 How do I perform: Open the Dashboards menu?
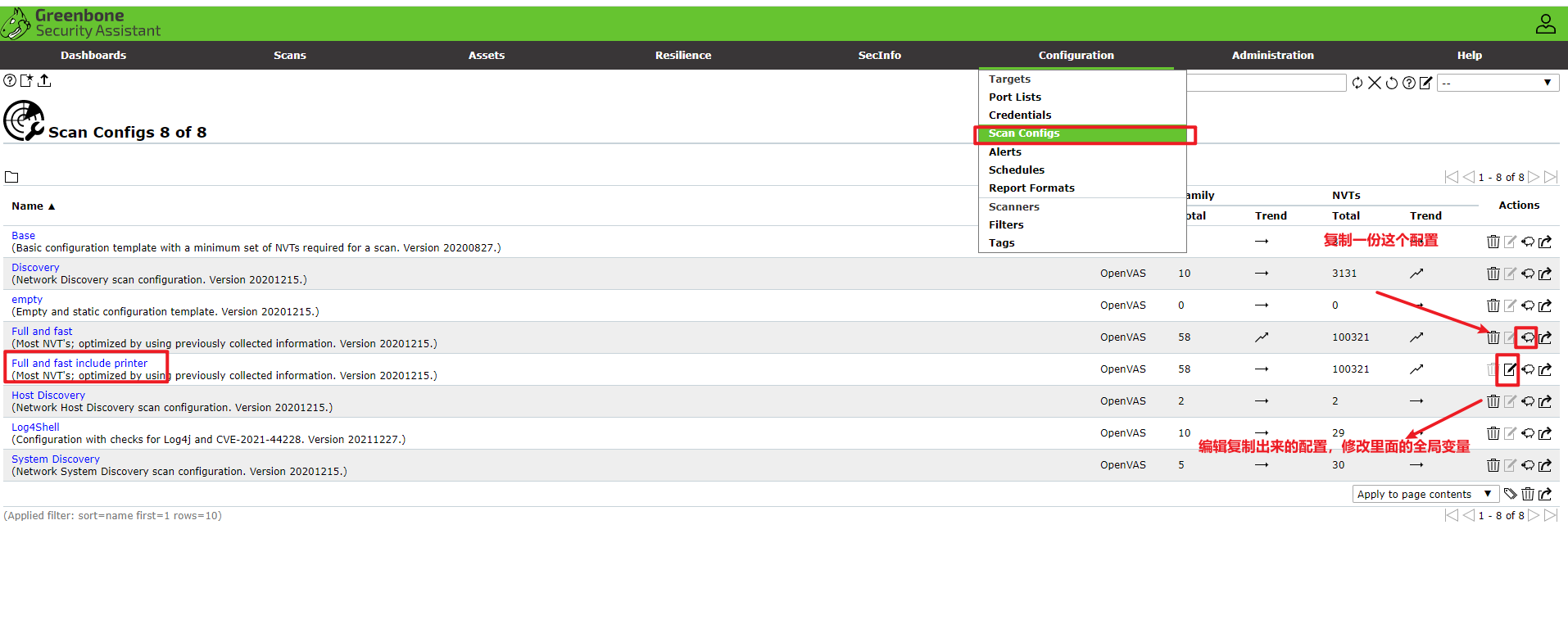pyautogui.click(x=93, y=55)
